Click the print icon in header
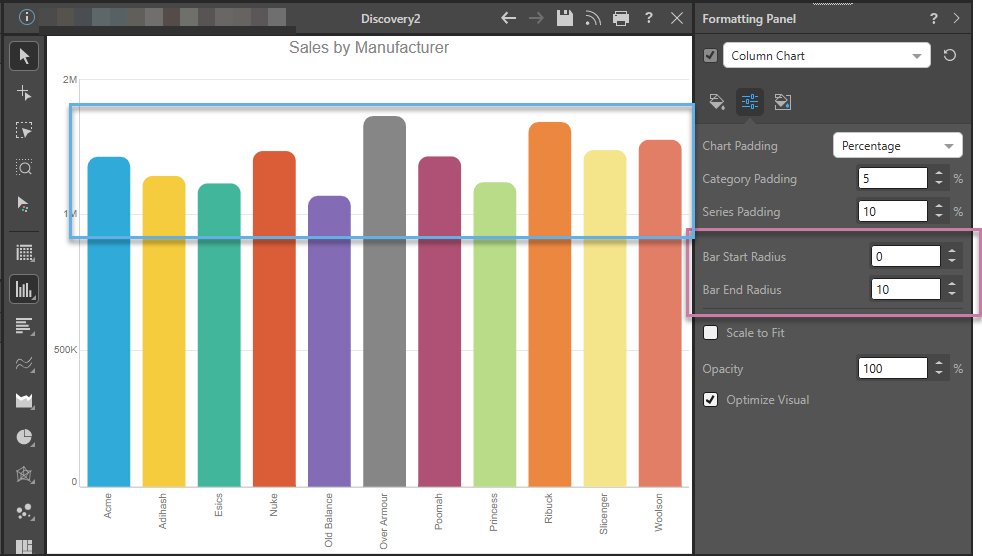 click(x=621, y=18)
